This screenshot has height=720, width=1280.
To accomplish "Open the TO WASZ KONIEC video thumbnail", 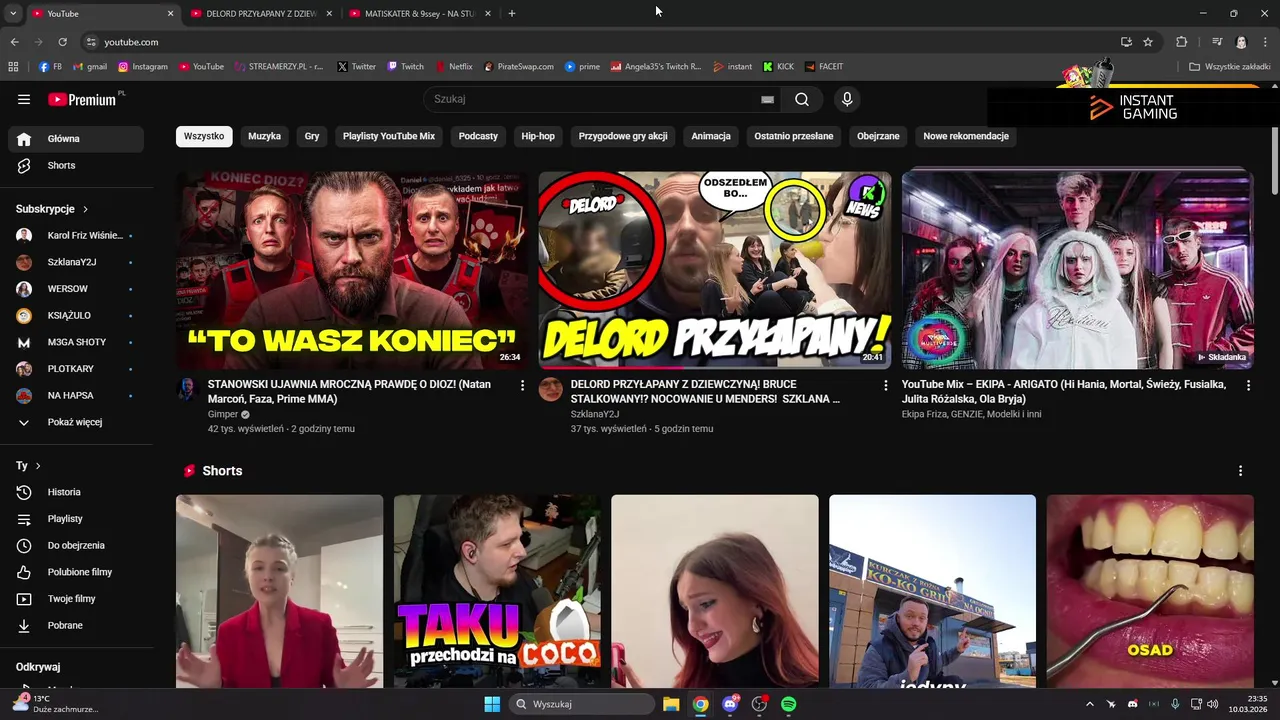I will (x=352, y=270).
